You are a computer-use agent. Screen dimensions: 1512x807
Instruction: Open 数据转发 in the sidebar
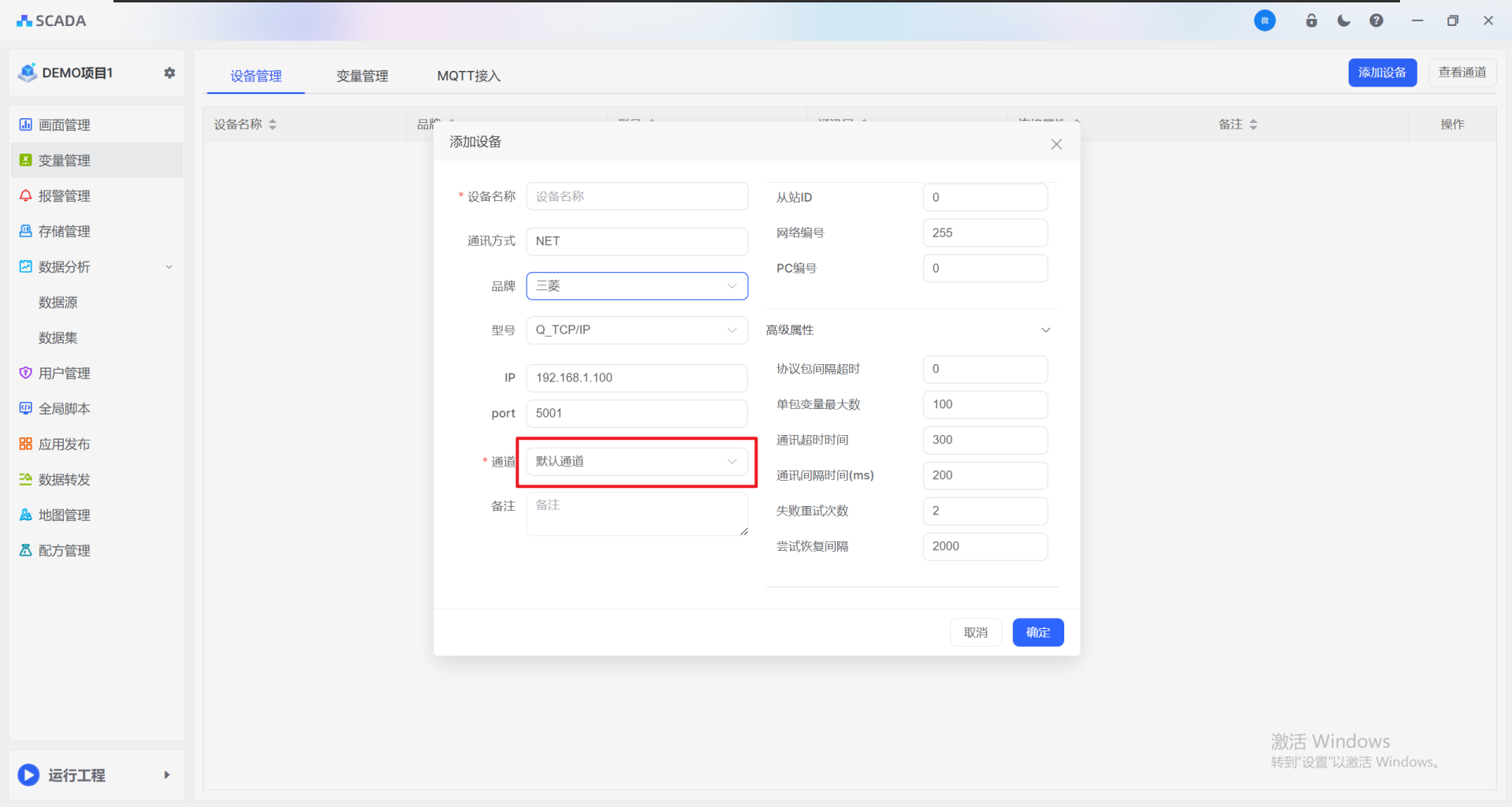coord(96,479)
